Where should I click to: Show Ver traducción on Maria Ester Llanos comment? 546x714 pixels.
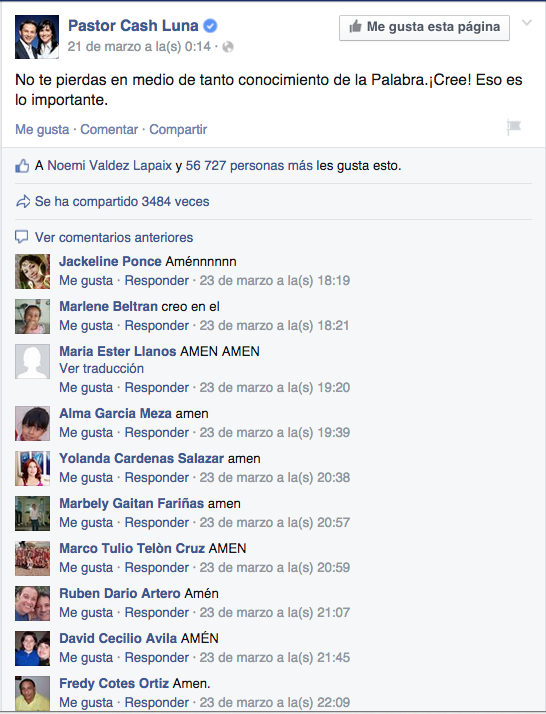click(102, 368)
